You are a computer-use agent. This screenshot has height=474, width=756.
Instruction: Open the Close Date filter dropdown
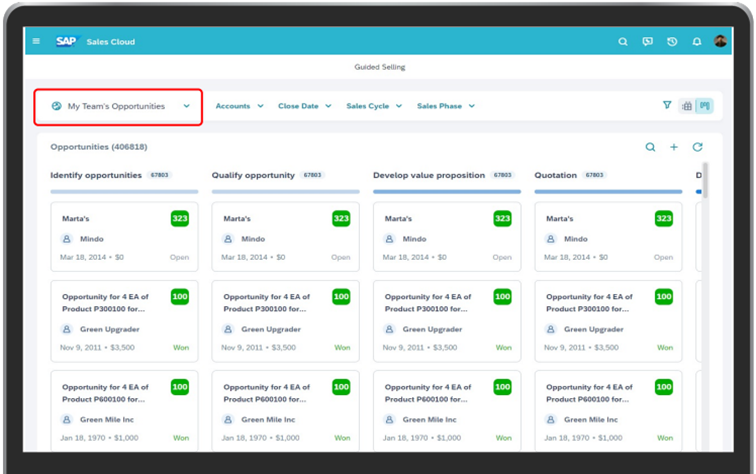[x=303, y=106]
